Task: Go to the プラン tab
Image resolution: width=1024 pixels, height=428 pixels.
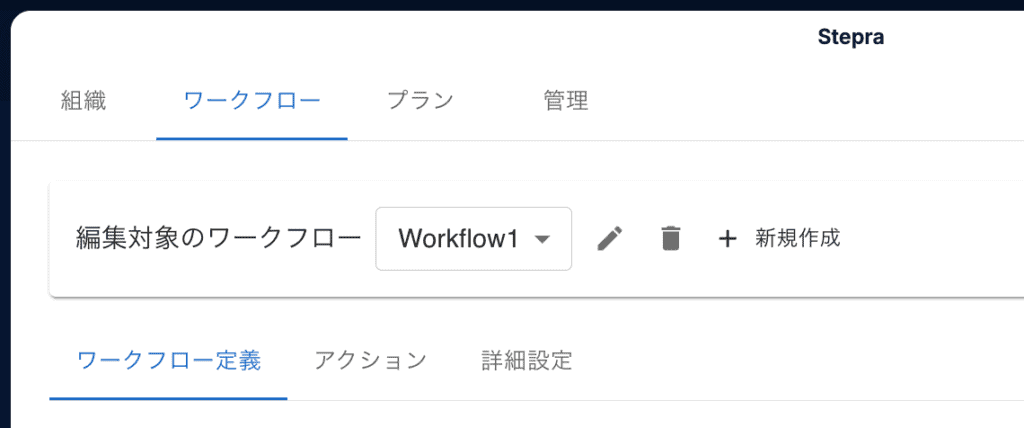Action: (420, 101)
